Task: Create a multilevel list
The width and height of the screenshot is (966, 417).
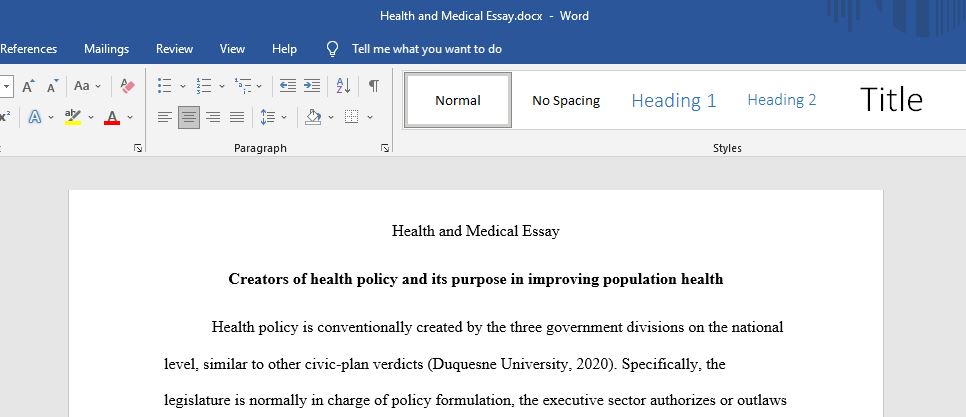Action: (243, 86)
